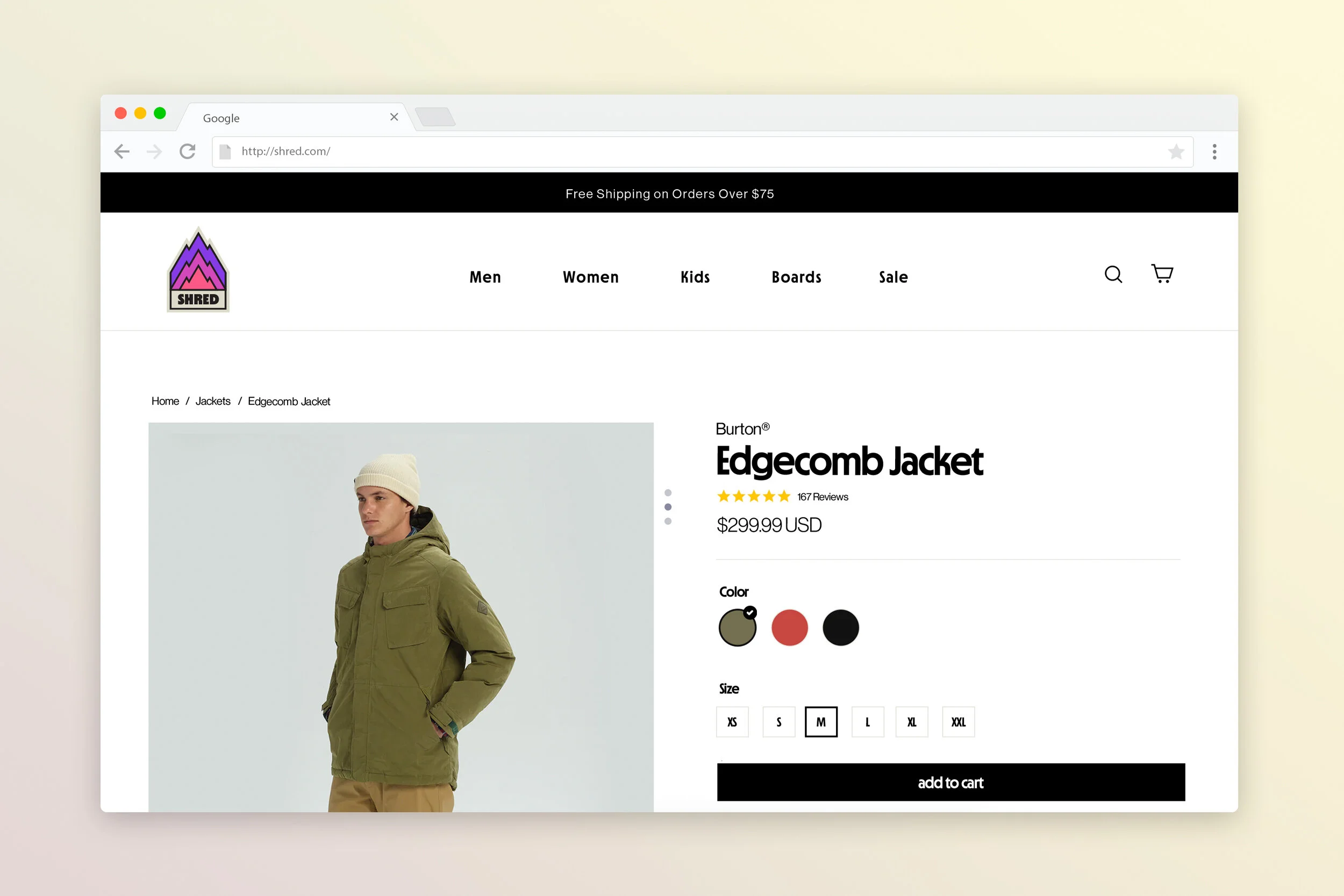The image size is (1344, 896).
Task: Open the 167 Reviews link
Action: tap(823, 497)
